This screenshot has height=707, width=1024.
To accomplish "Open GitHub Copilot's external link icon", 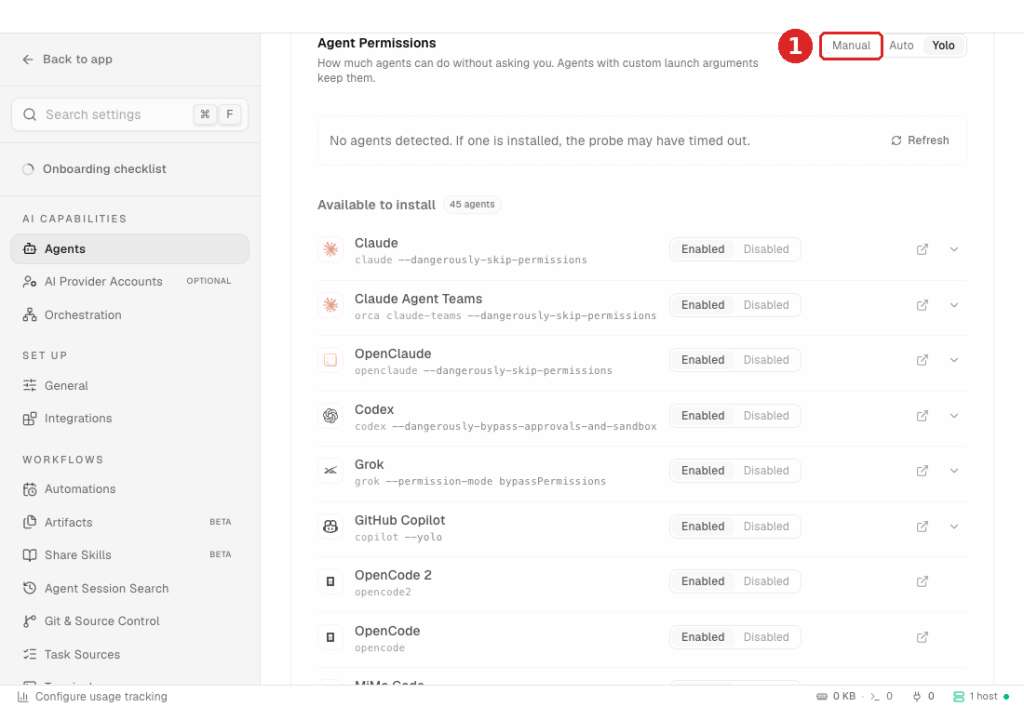I will coord(922,526).
